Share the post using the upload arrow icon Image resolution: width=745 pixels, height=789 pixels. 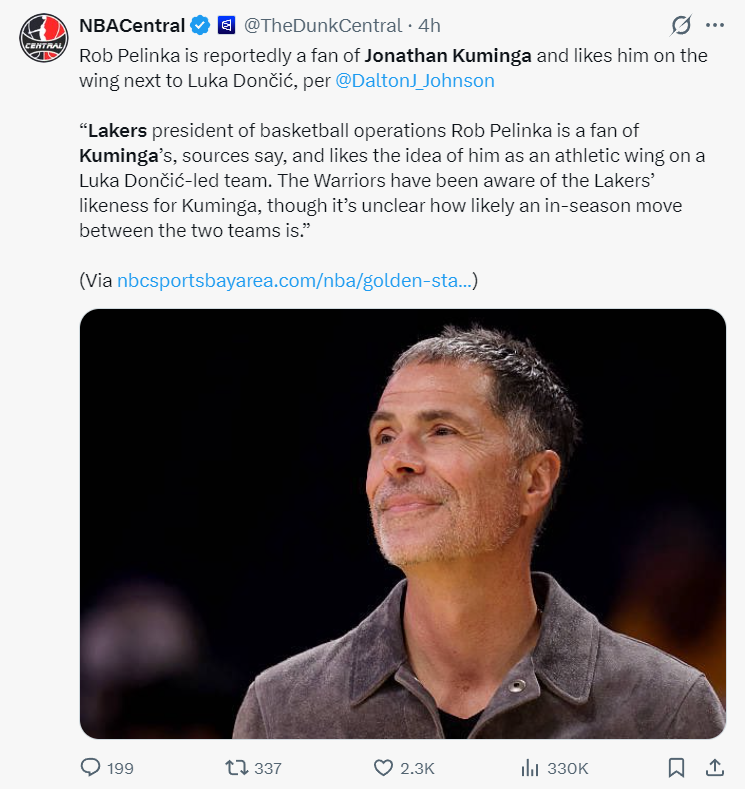pyautogui.click(x=714, y=767)
